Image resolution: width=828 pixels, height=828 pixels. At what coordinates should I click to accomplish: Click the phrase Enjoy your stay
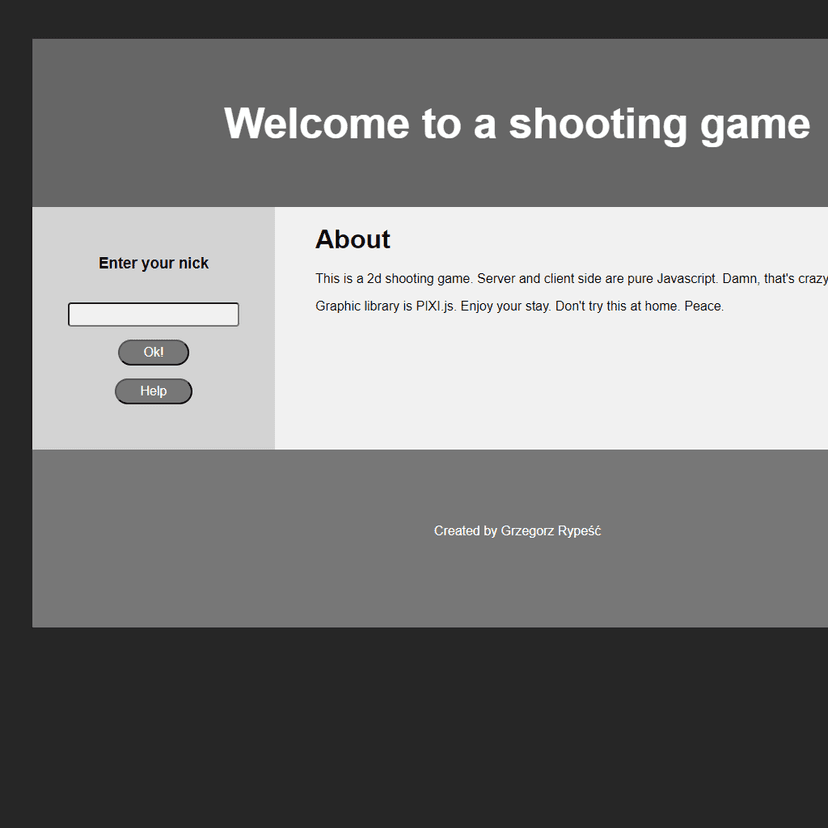505,306
